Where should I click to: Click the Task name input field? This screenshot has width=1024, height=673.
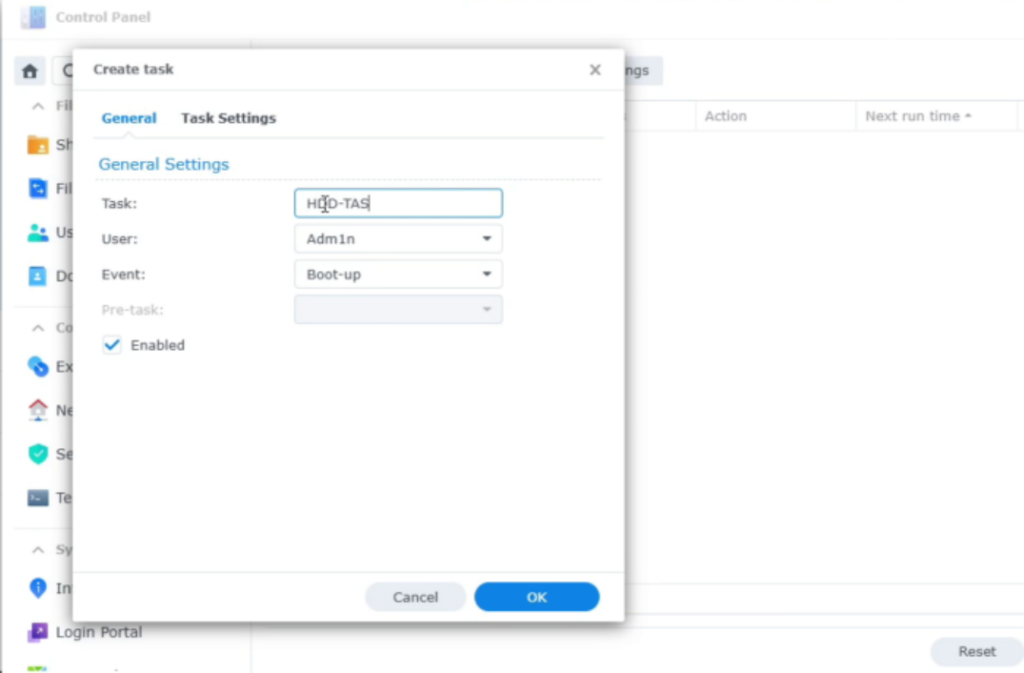pyautogui.click(x=398, y=204)
